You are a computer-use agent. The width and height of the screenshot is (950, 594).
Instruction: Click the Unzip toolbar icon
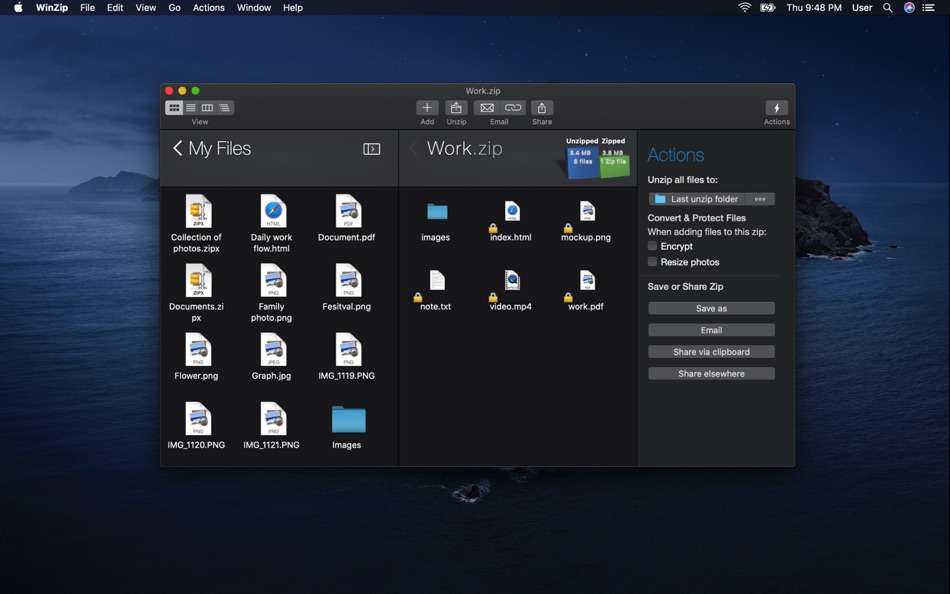click(x=456, y=108)
